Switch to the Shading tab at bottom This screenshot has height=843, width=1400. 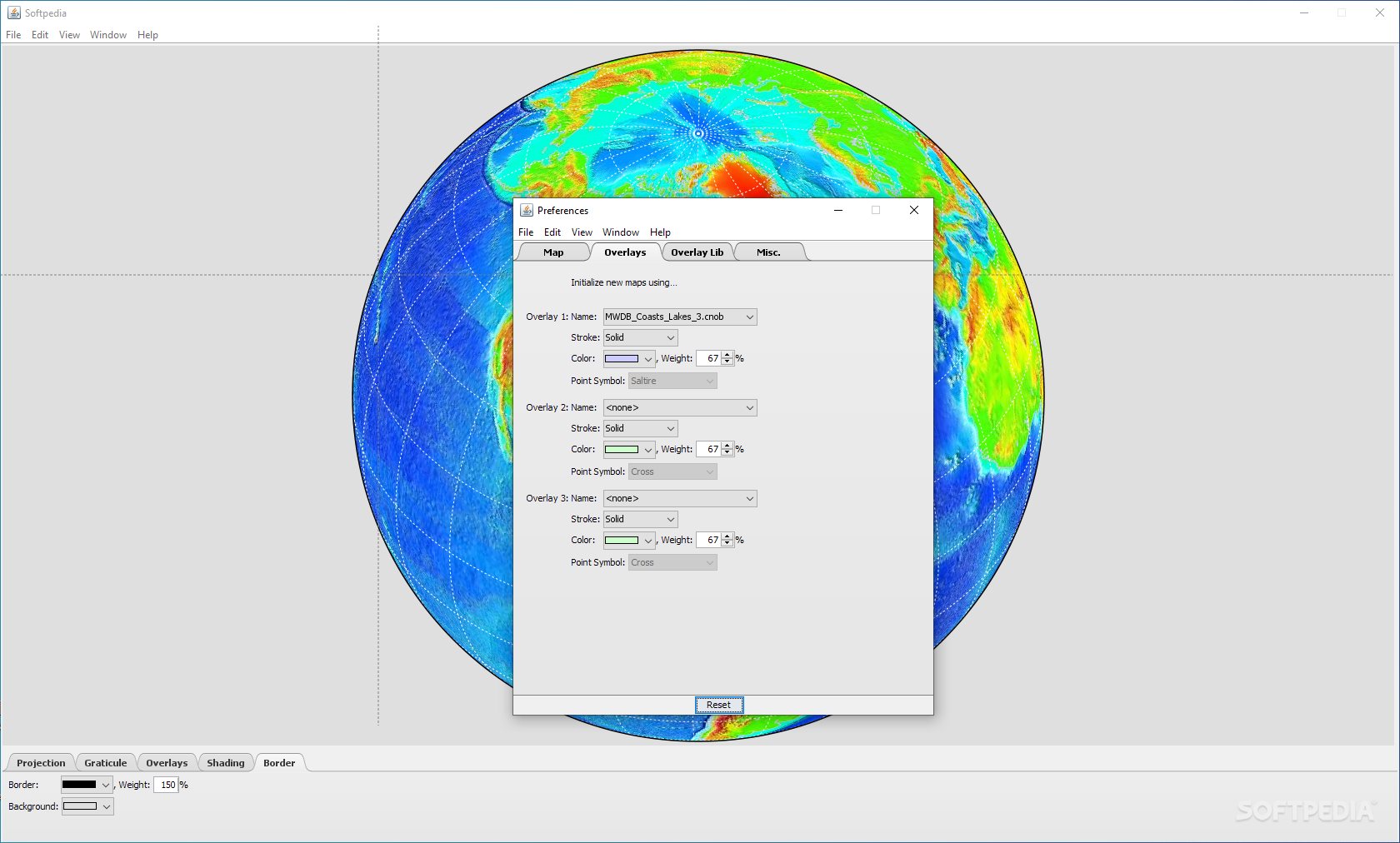pyautogui.click(x=226, y=763)
